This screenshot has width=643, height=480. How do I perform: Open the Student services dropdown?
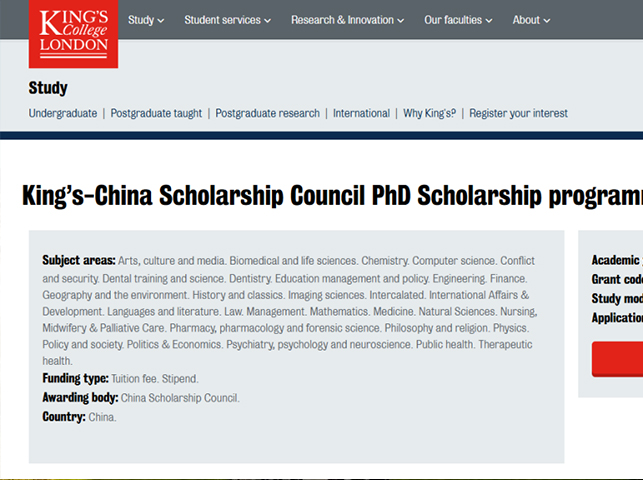click(228, 20)
